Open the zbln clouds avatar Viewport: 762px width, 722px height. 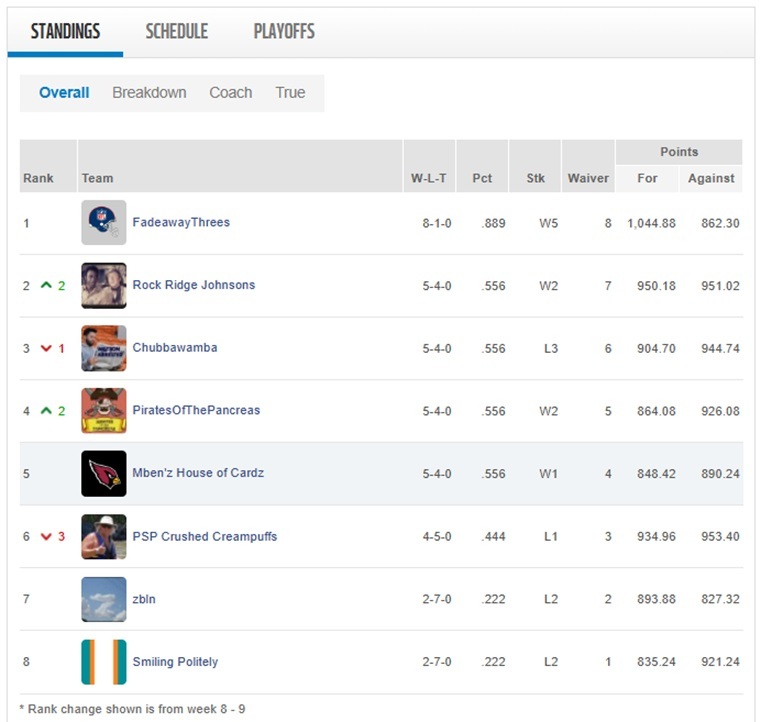(x=104, y=599)
